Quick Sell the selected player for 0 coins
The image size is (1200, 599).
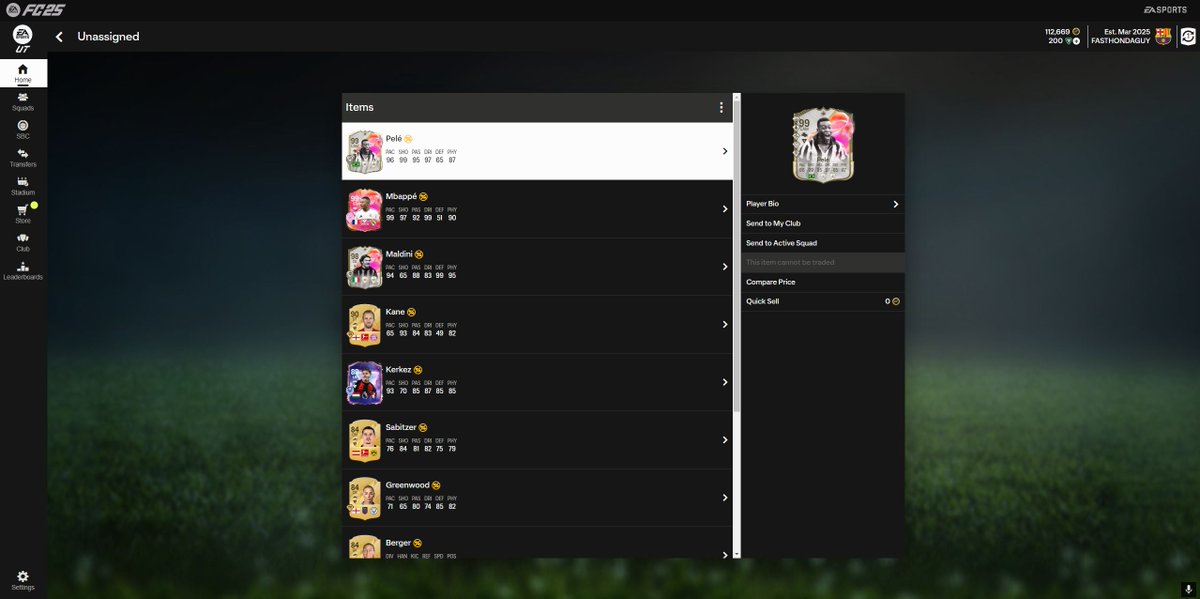[822, 300]
